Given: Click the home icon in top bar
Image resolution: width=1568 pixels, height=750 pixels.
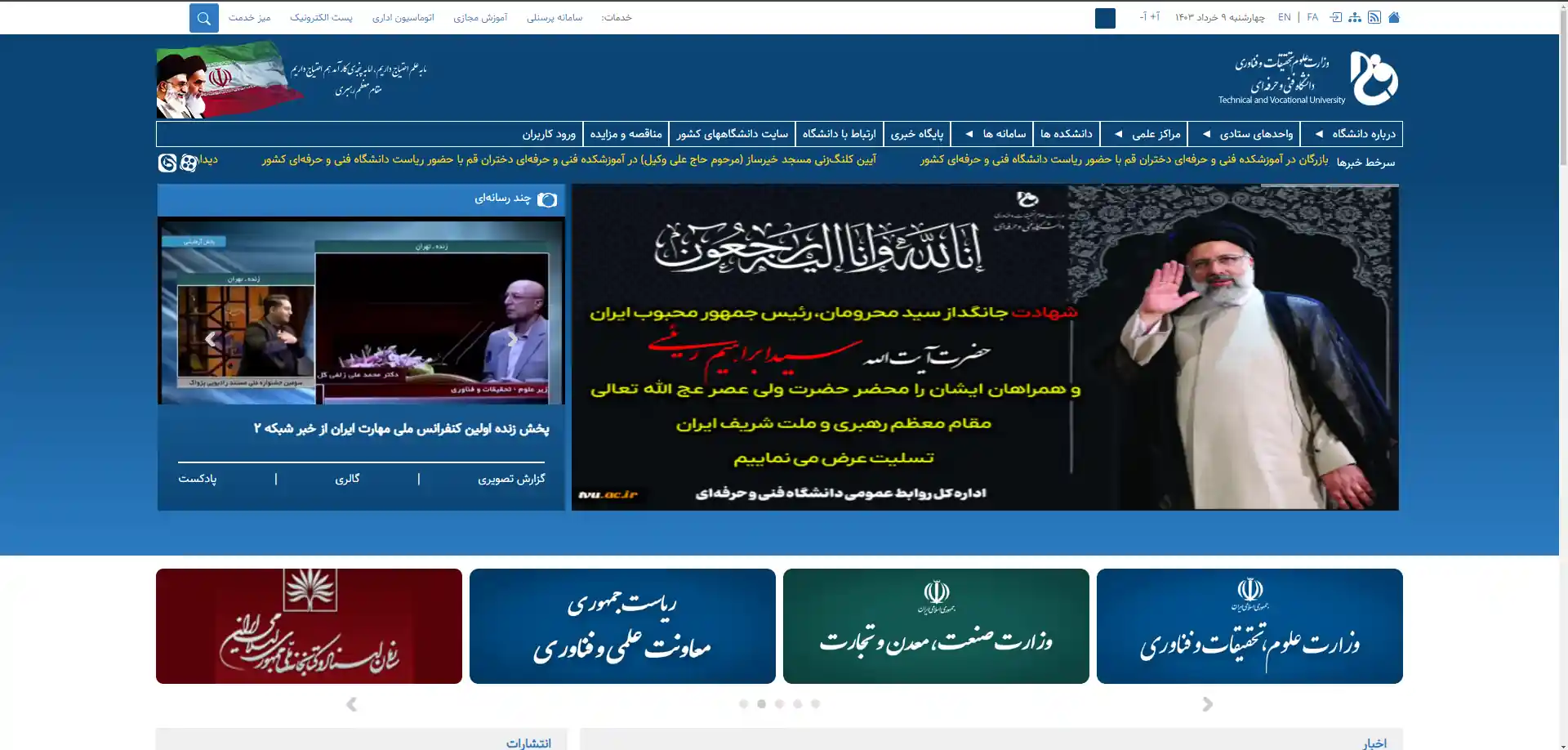Looking at the screenshot, I should pyautogui.click(x=1394, y=17).
